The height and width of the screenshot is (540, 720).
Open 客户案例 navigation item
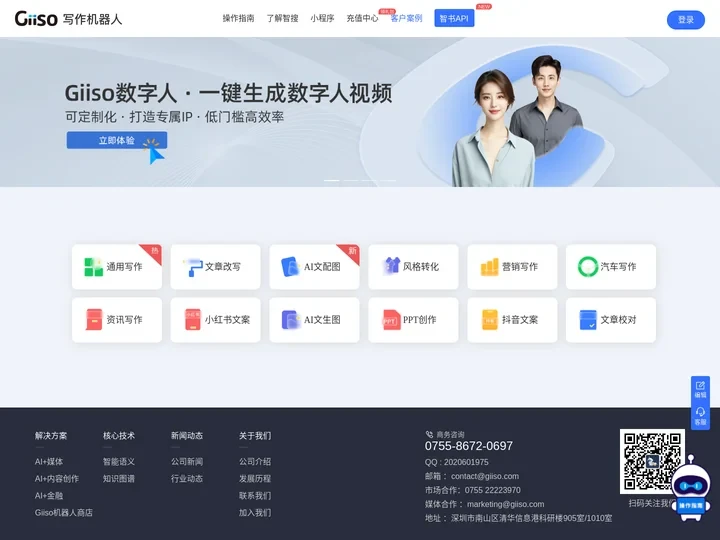point(406,18)
